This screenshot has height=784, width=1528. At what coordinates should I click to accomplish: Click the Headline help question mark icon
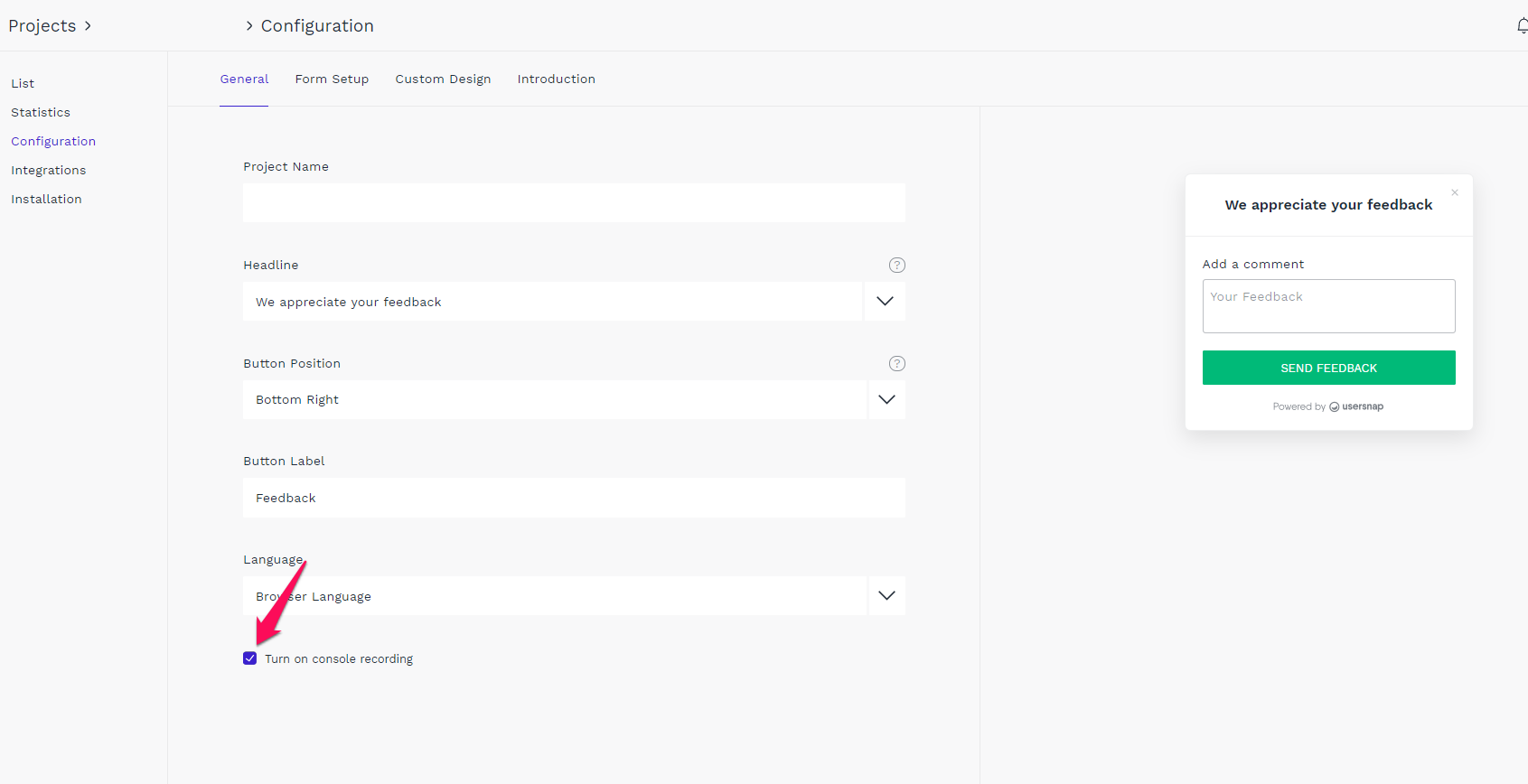pyautogui.click(x=896, y=265)
